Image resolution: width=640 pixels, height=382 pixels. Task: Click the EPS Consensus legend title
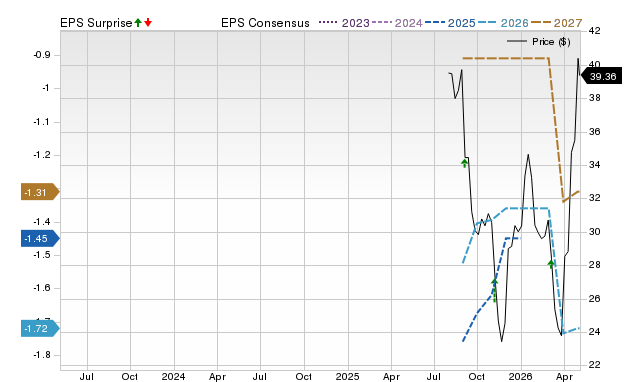click(265, 23)
